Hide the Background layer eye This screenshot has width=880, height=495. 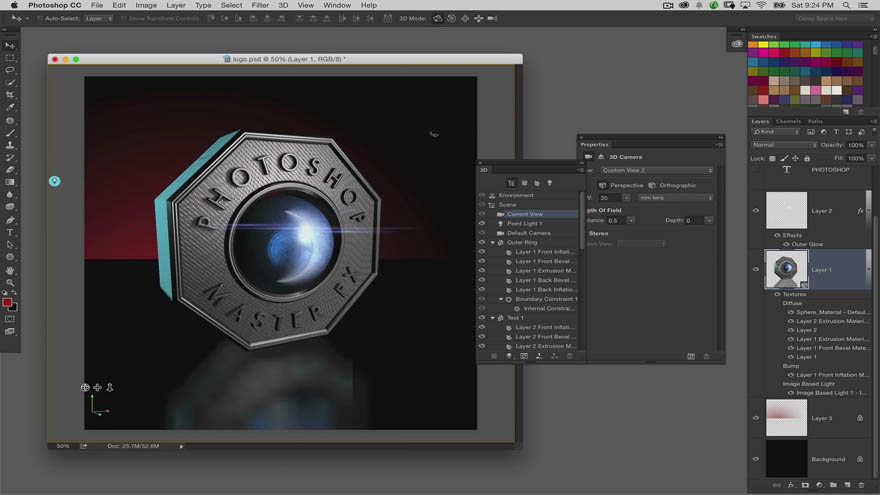[x=755, y=459]
